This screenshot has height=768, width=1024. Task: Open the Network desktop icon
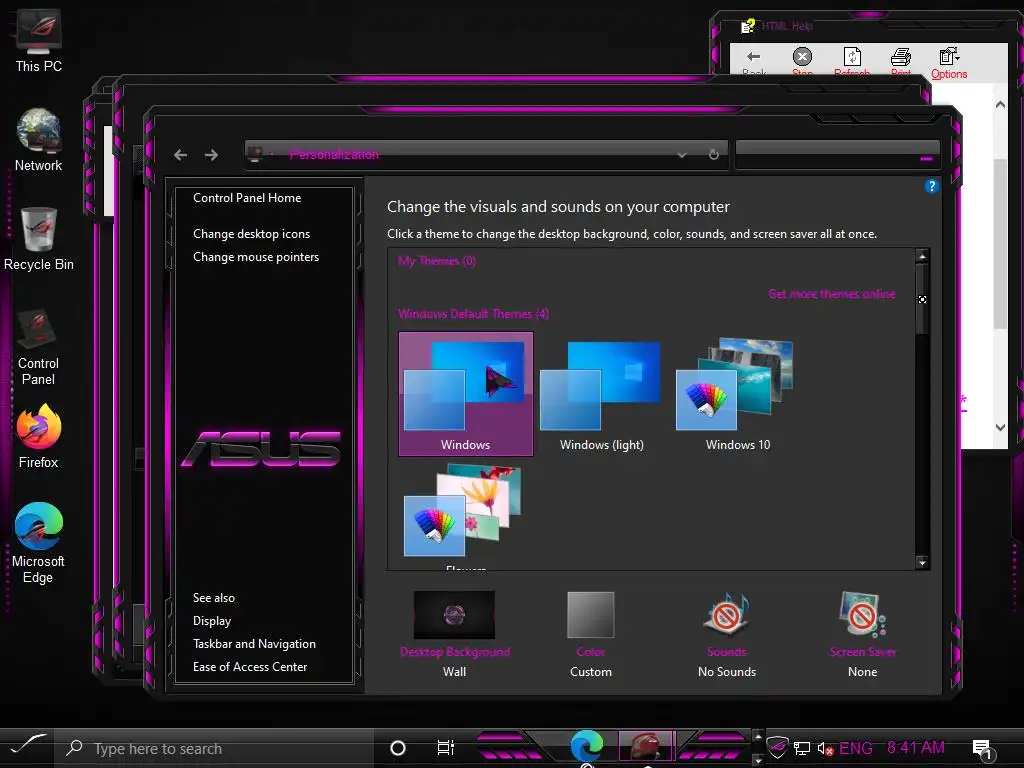tap(39, 141)
